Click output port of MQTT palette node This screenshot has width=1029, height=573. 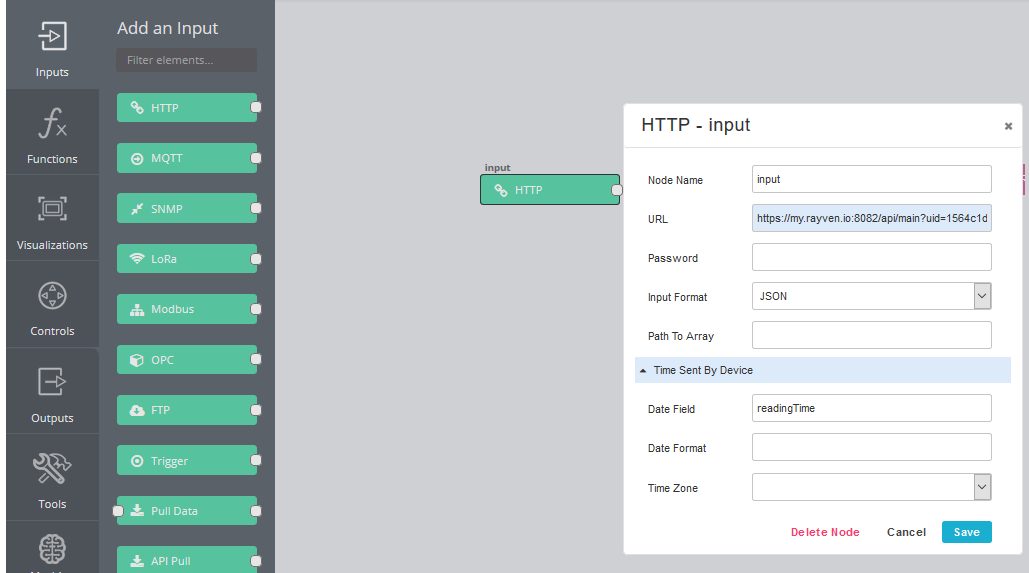[x=256, y=158]
